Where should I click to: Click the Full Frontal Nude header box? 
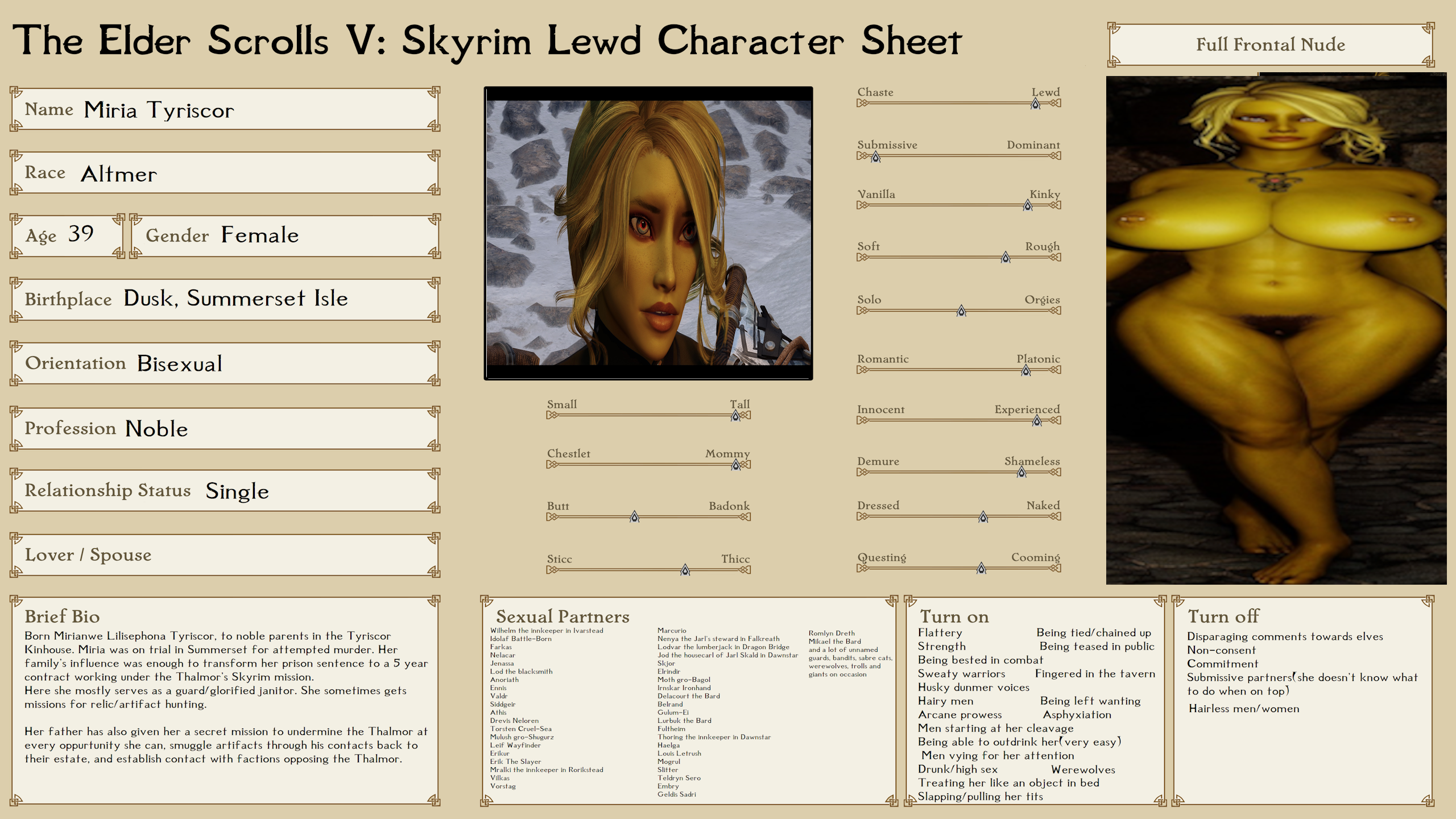1271,45
